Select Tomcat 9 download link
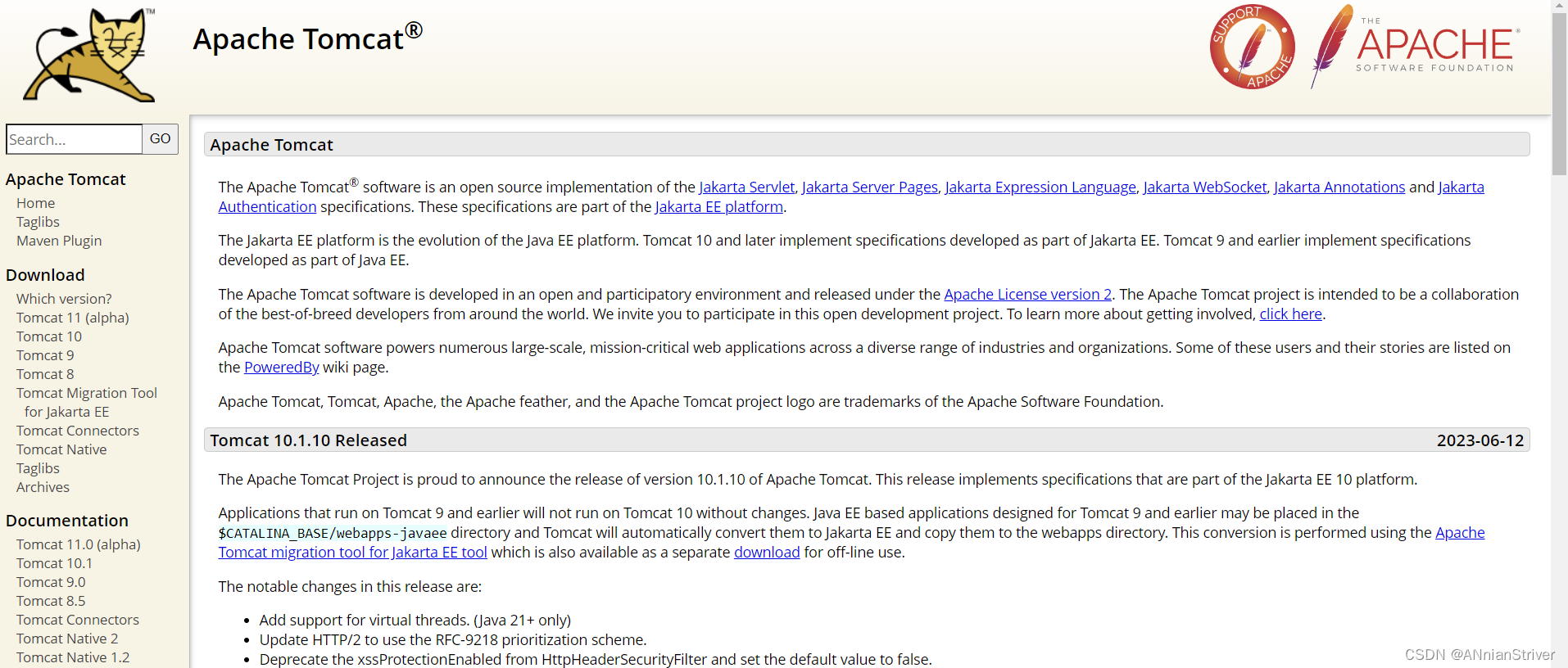Viewport: 1568px width, 668px height. pos(45,355)
